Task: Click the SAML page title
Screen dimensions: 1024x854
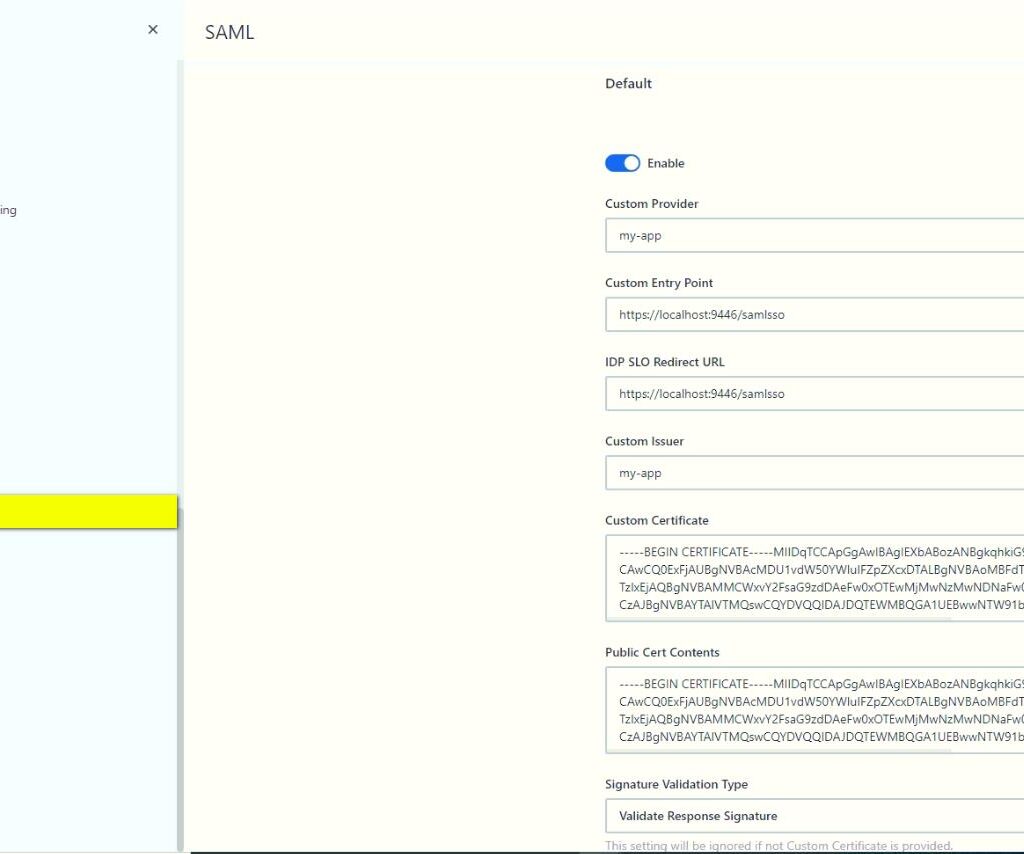Action: click(x=229, y=32)
